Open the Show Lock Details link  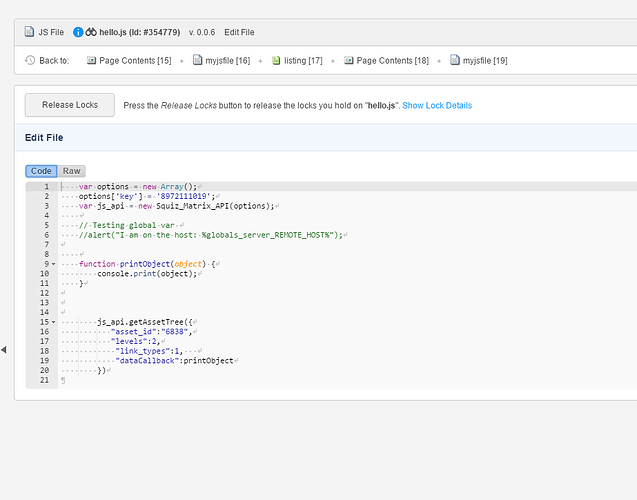click(437, 105)
